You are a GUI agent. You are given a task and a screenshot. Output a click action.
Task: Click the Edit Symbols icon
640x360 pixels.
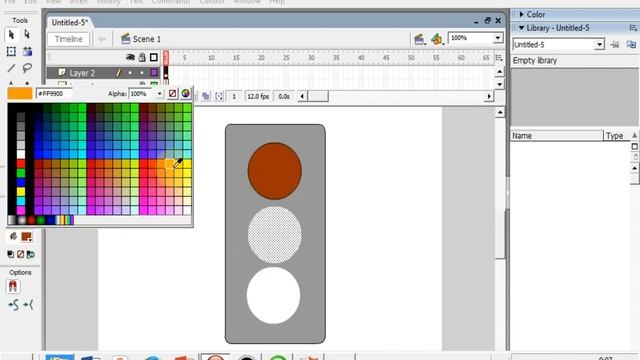pyautogui.click(x=437, y=39)
